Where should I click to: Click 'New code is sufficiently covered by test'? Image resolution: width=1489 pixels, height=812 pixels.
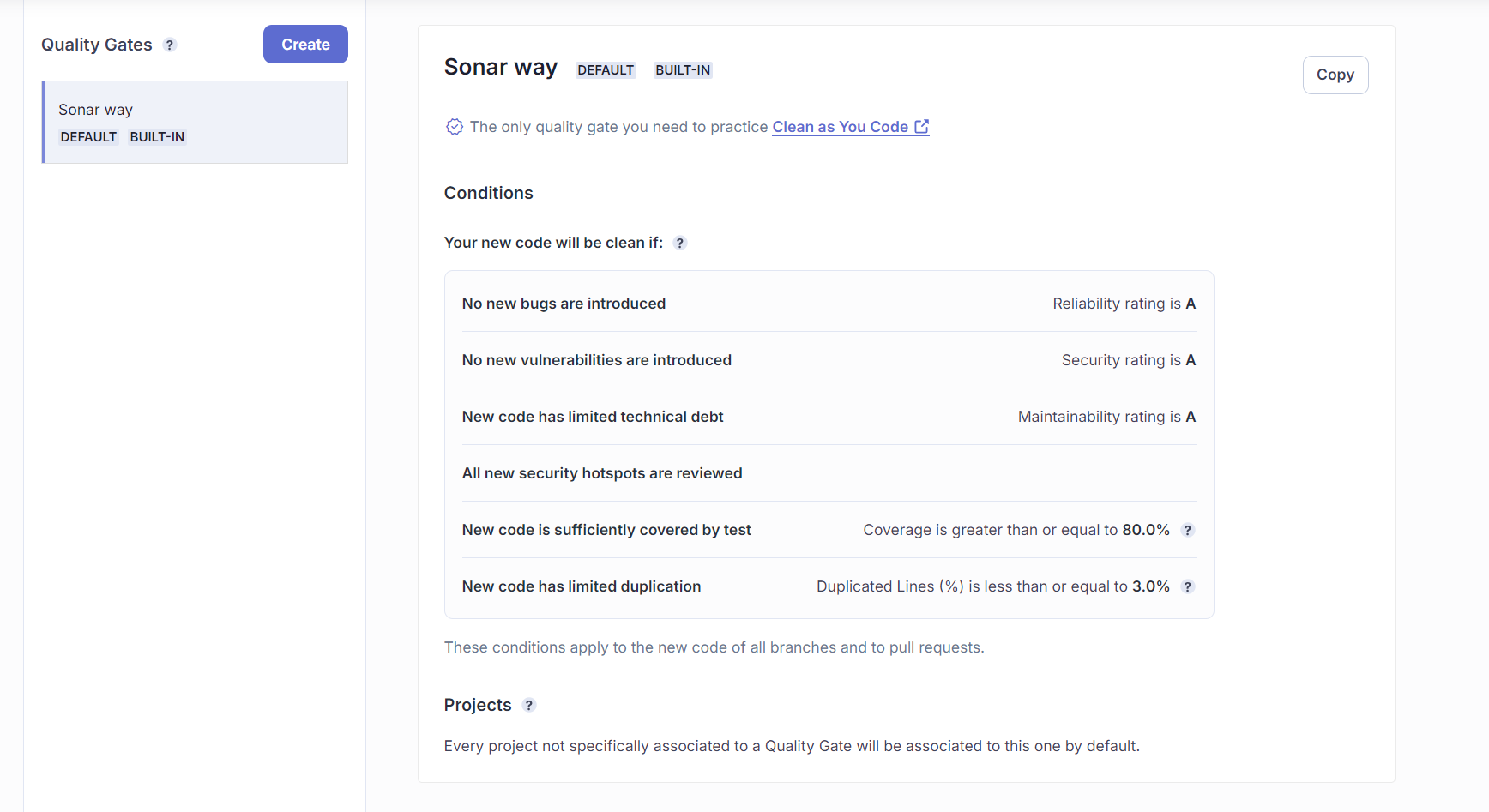tap(606, 530)
